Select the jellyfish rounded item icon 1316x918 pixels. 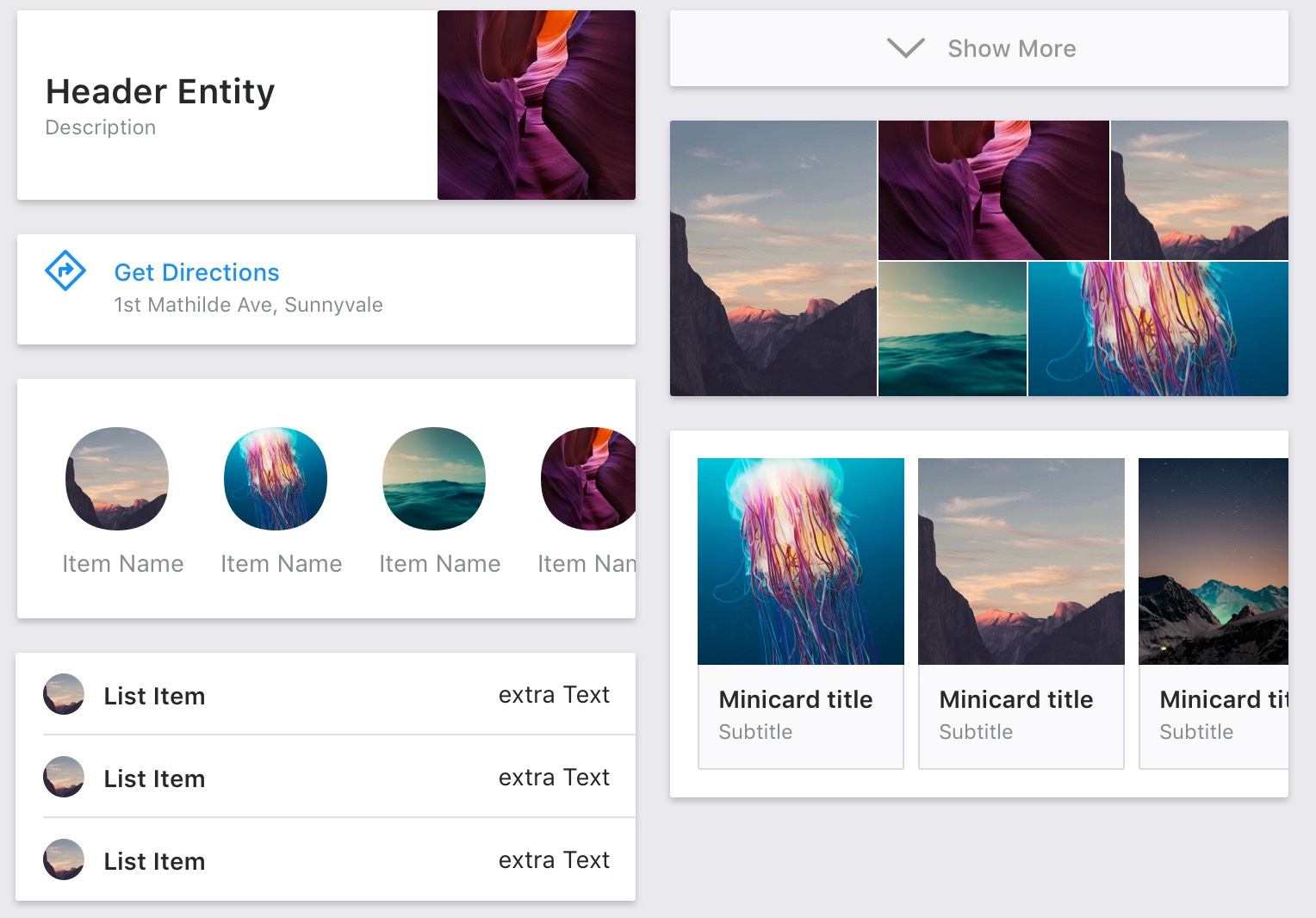click(x=276, y=479)
